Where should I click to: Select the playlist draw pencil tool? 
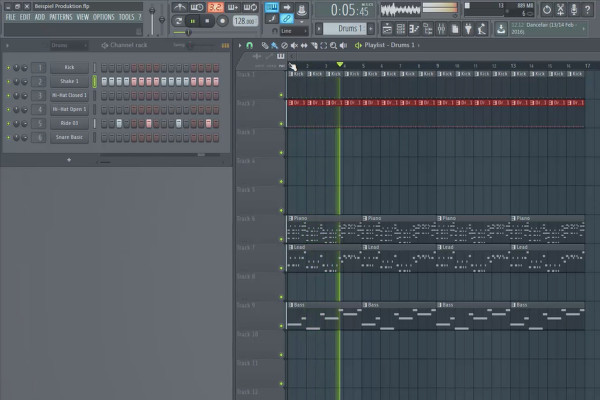tap(264, 46)
